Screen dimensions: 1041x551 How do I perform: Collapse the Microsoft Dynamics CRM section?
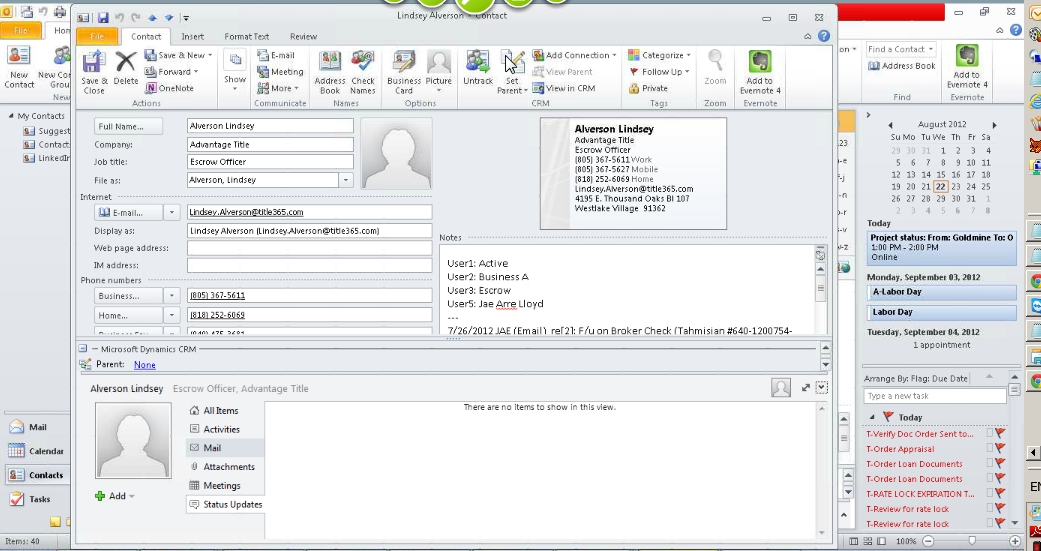pyautogui.click(x=83, y=349)
